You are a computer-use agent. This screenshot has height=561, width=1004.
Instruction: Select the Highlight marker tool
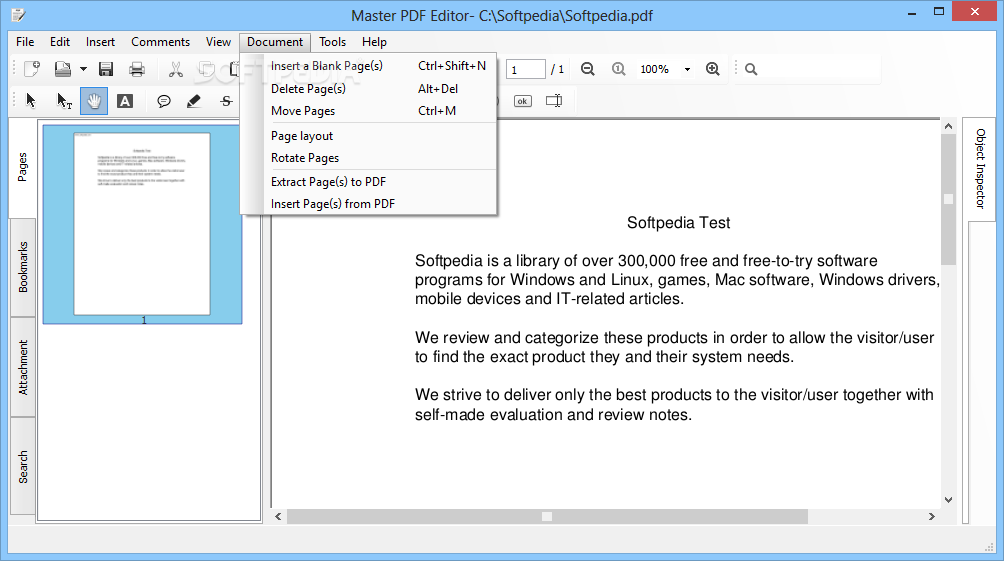pos(194,101)
